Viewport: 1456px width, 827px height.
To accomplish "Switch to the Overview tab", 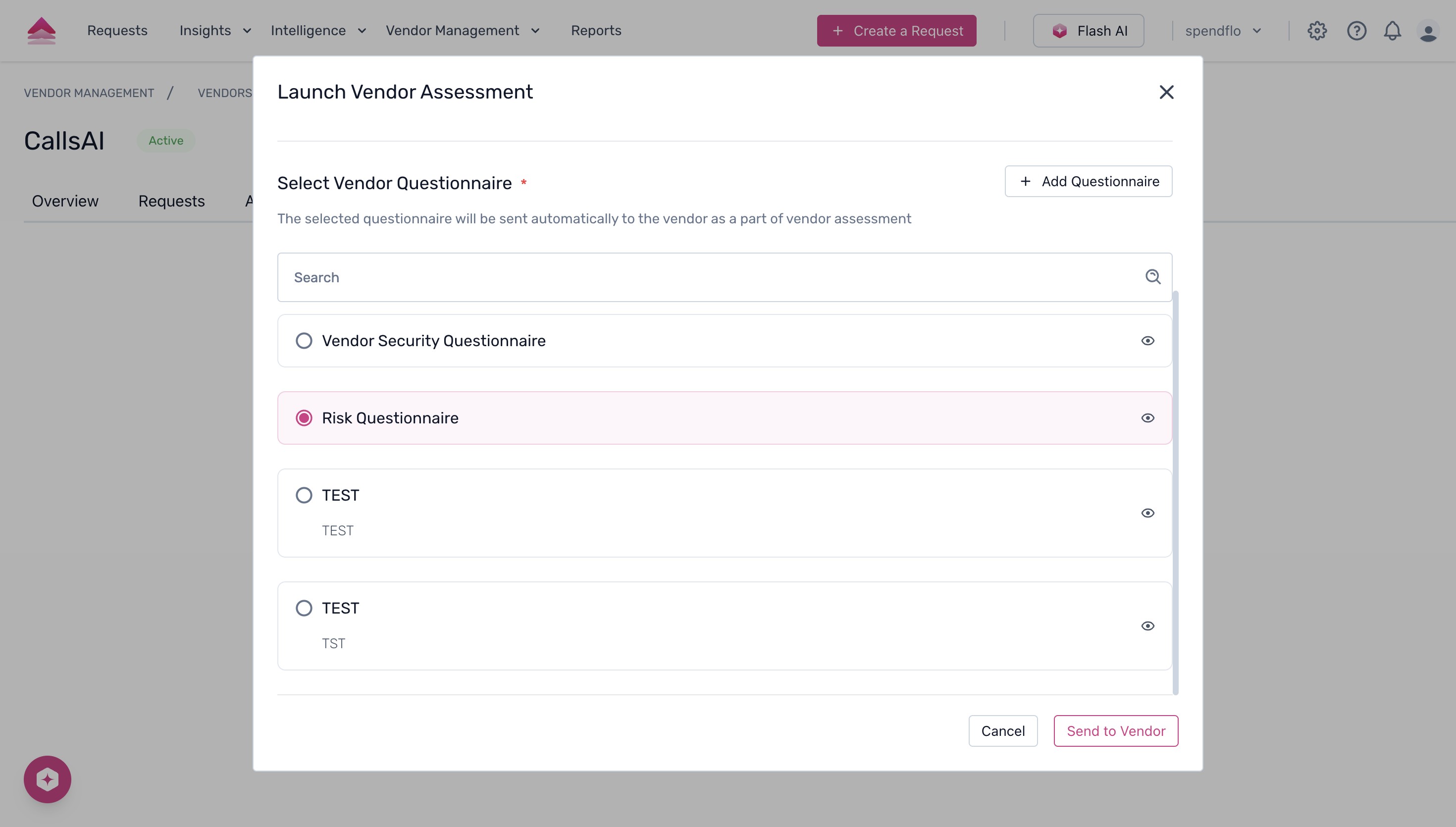I will coord(65,201).
